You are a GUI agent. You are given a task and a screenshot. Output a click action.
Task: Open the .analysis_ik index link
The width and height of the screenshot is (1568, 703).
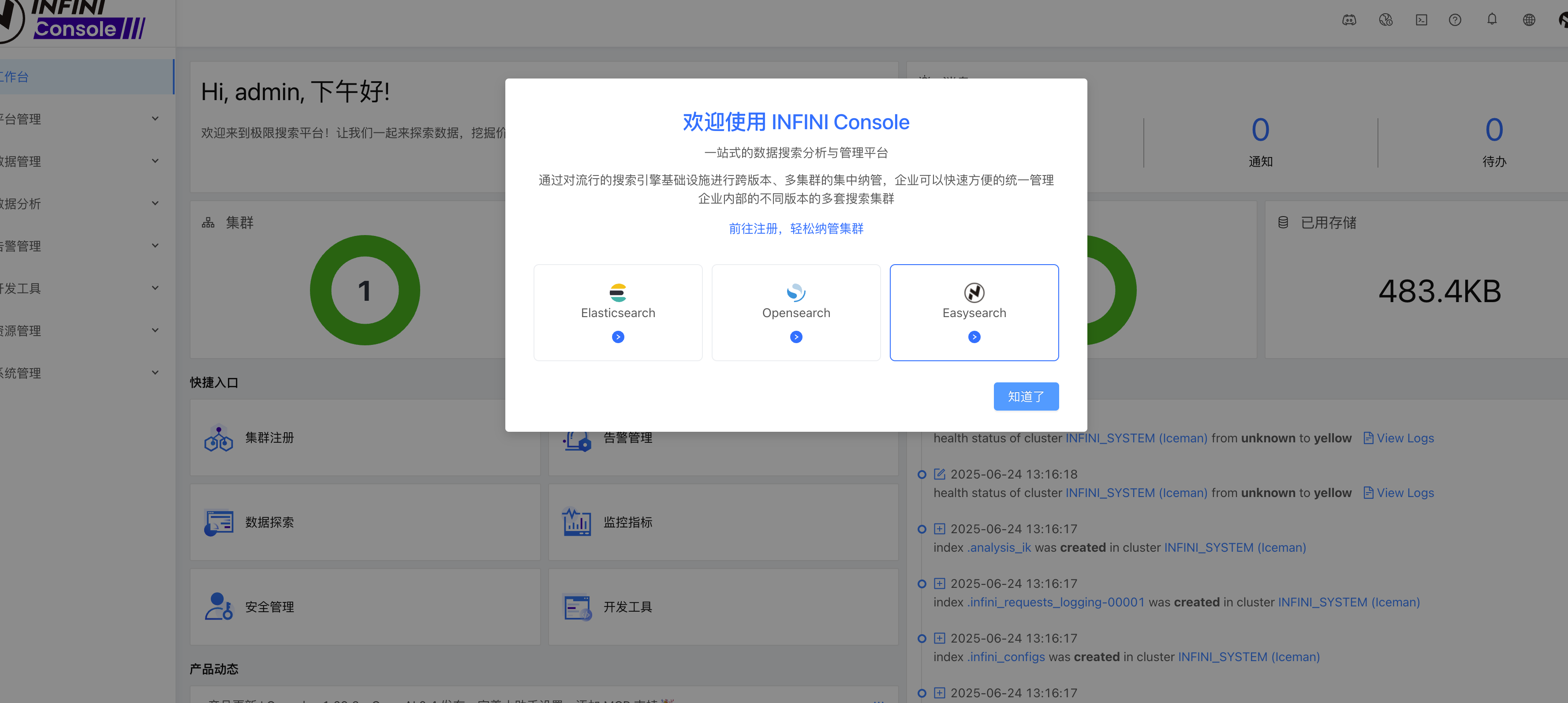(999, 547)
